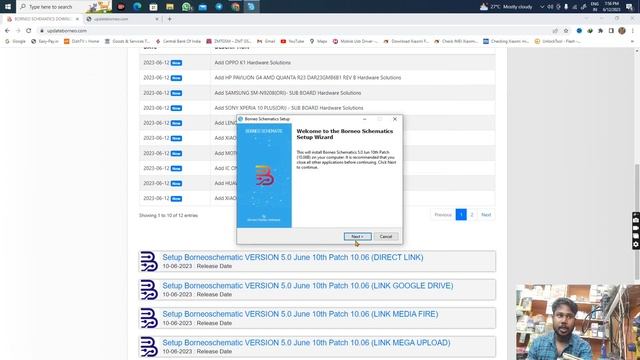The image size is (640, 360).
Task: Open the network icon in system tray
Action: pos(575,7)
